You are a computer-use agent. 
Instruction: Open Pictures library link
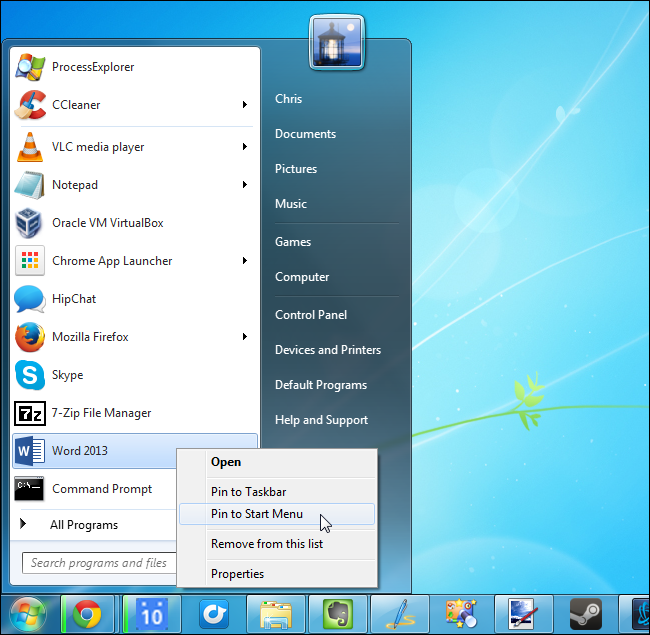(x=296, y=169)
